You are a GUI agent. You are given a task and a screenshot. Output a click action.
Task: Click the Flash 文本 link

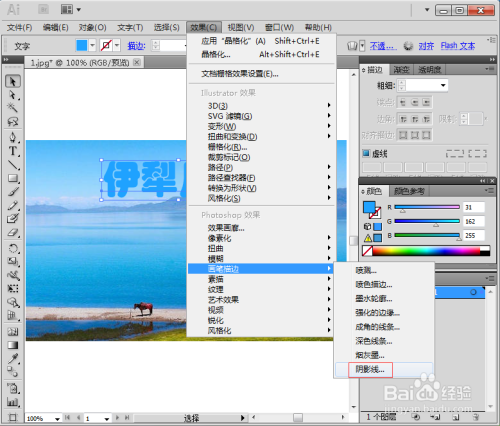tap(458, 46)
